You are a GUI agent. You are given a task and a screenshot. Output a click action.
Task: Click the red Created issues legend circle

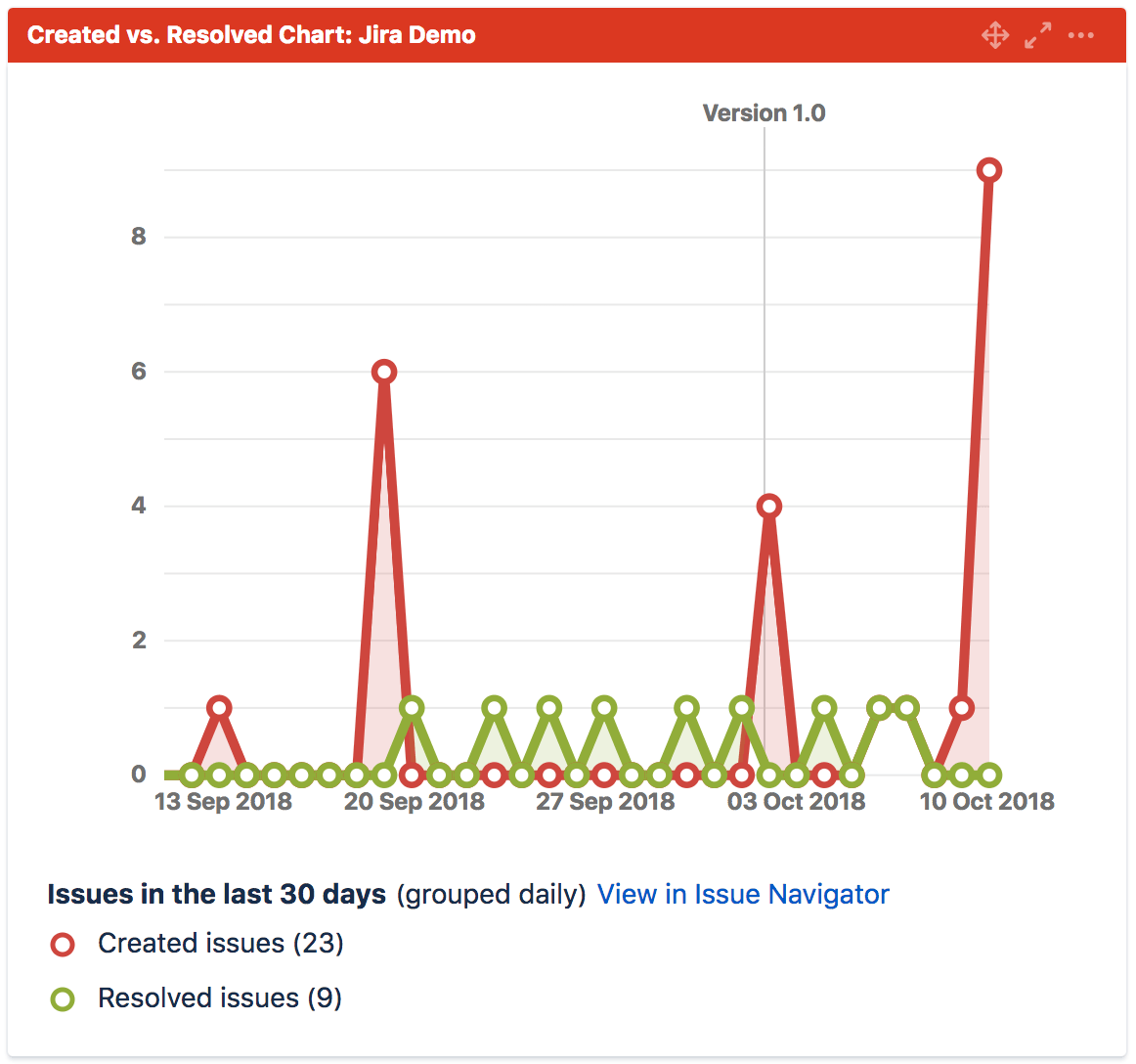(x=63, y=944)
